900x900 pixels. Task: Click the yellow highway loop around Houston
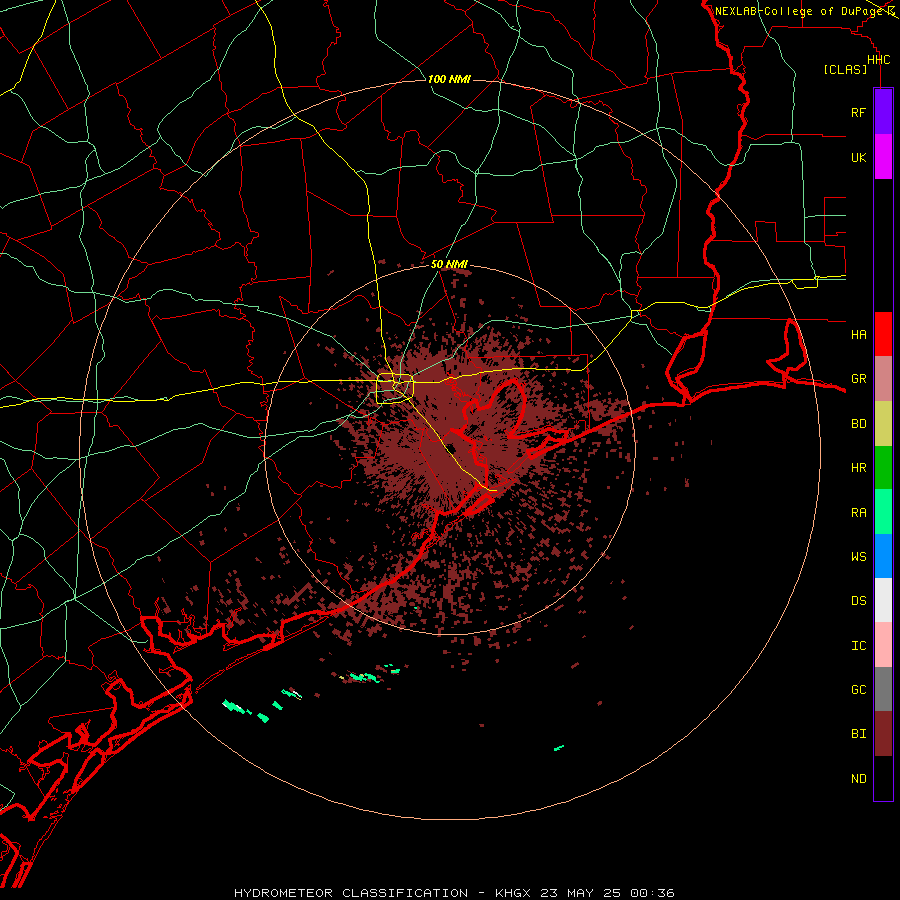click(395, 389)
